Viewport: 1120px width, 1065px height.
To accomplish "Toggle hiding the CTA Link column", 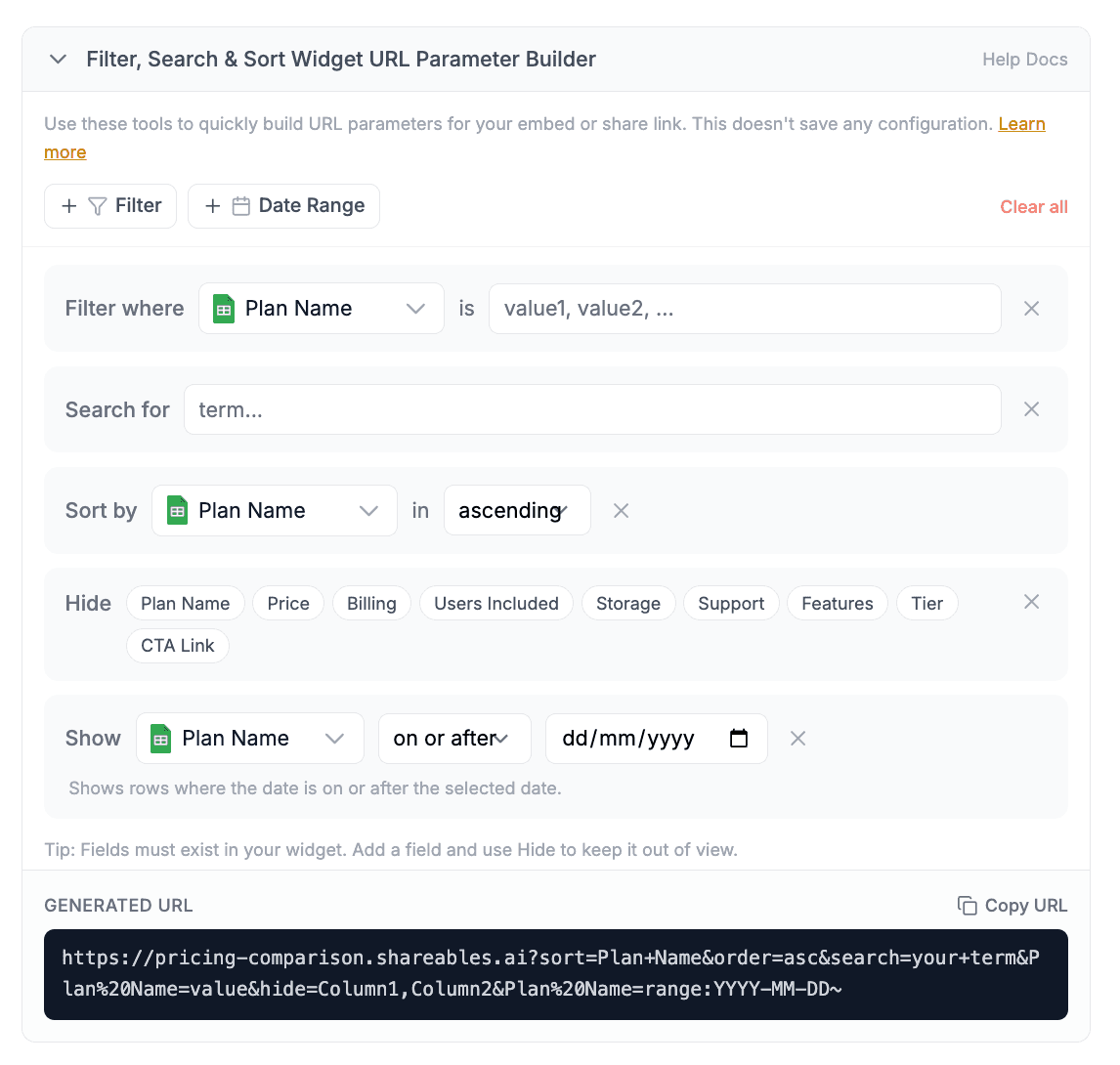I will click(x=177, y=646).
